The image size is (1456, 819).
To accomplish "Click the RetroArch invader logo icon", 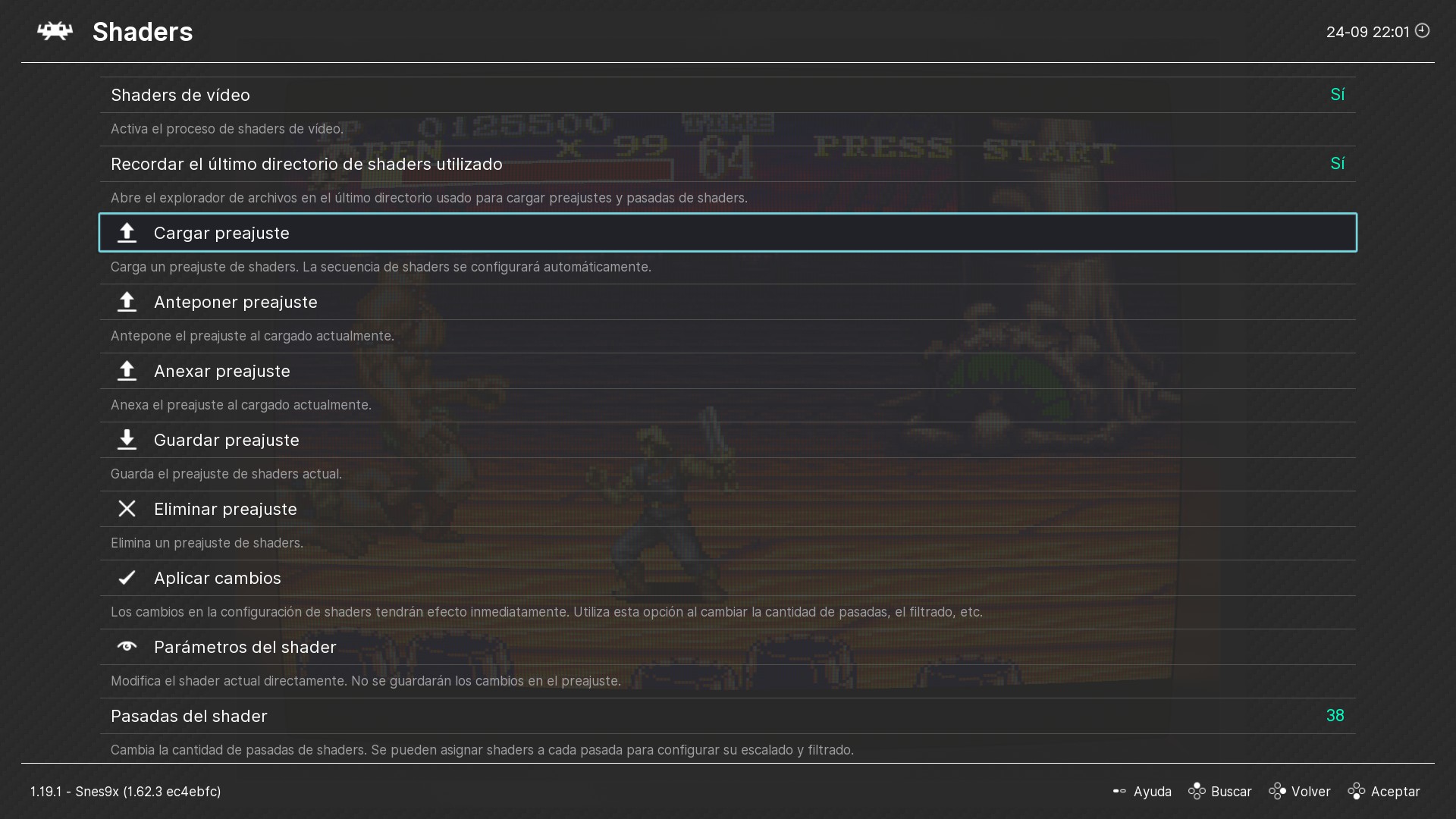I will [x=55, y=31].
